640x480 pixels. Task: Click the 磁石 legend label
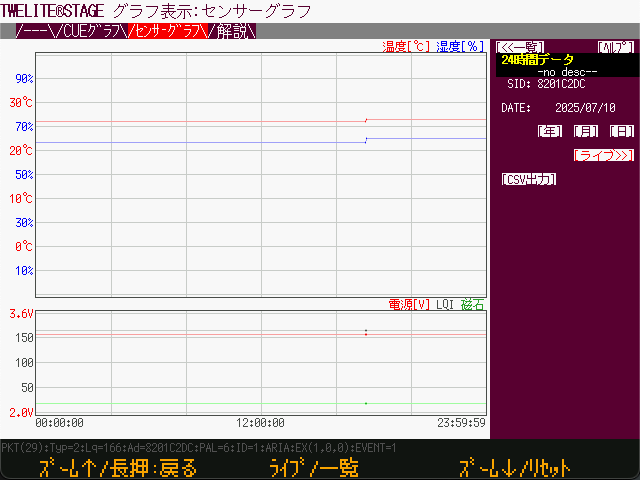[472, 304]
